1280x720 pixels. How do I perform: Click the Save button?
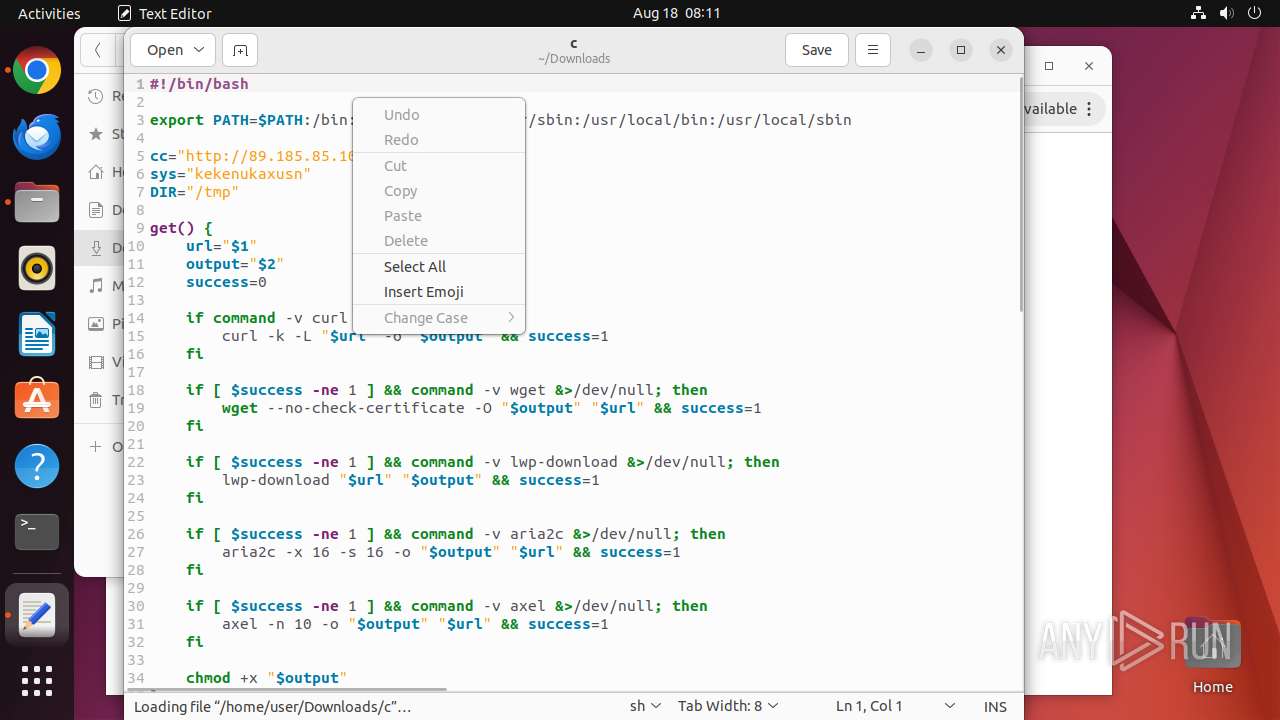click(816, 50)
